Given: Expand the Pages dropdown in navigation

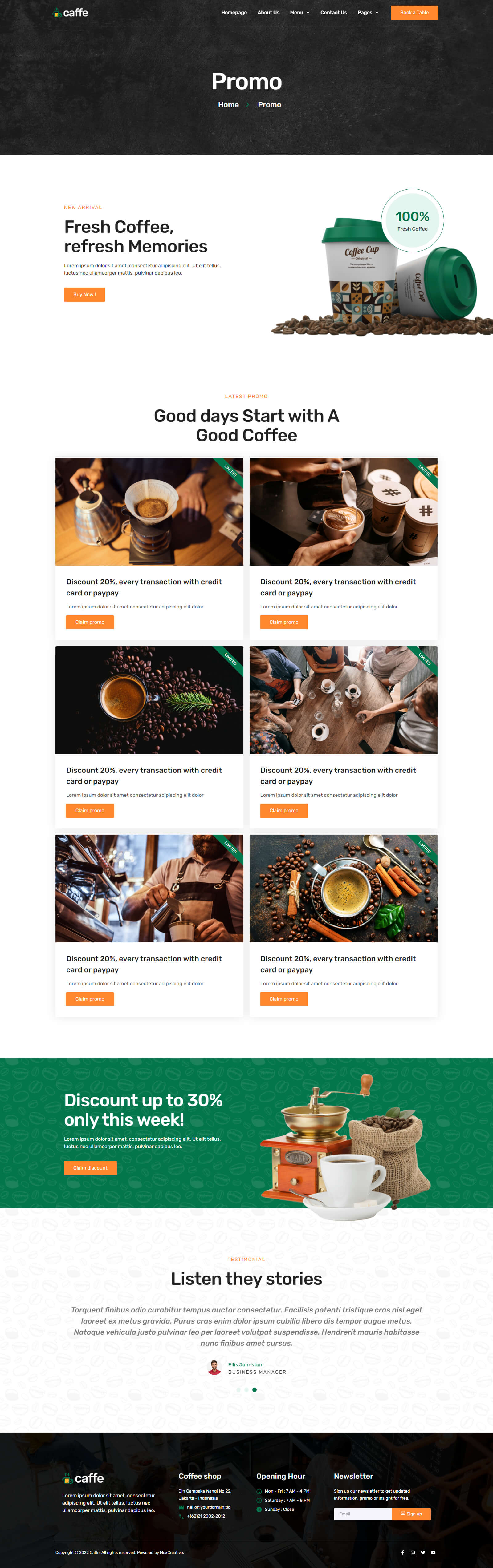Looking at the screenshot, I should point(368,13).
